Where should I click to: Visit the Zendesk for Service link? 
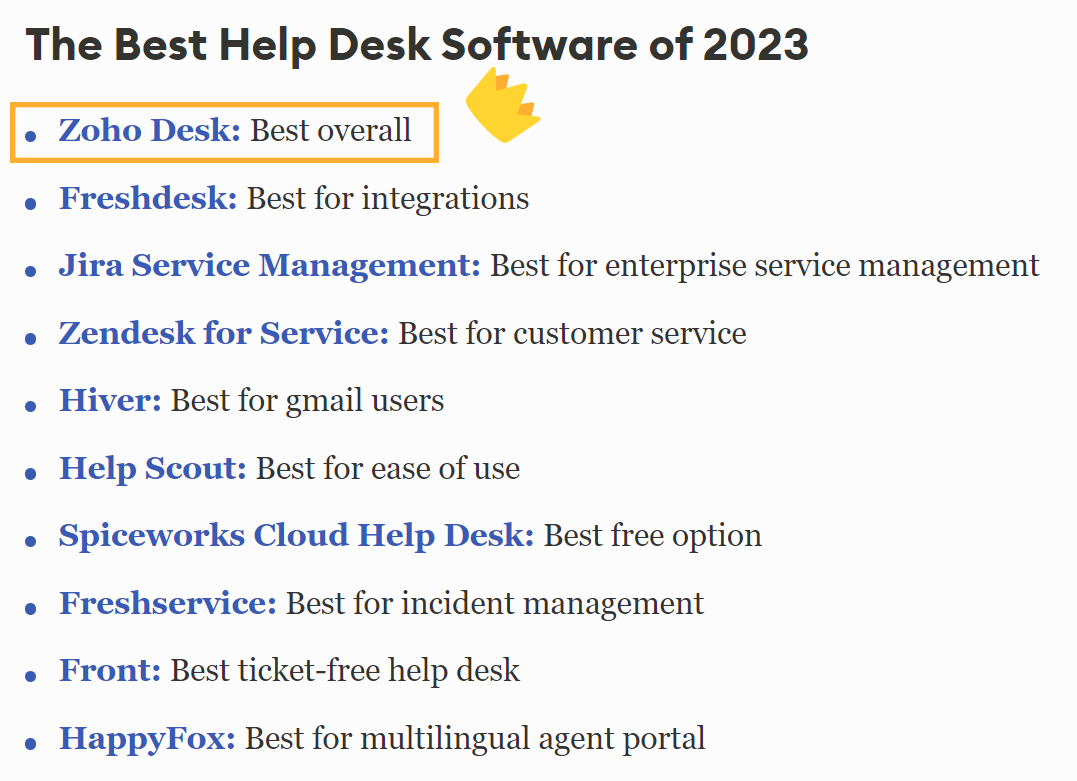pos(223,333)
